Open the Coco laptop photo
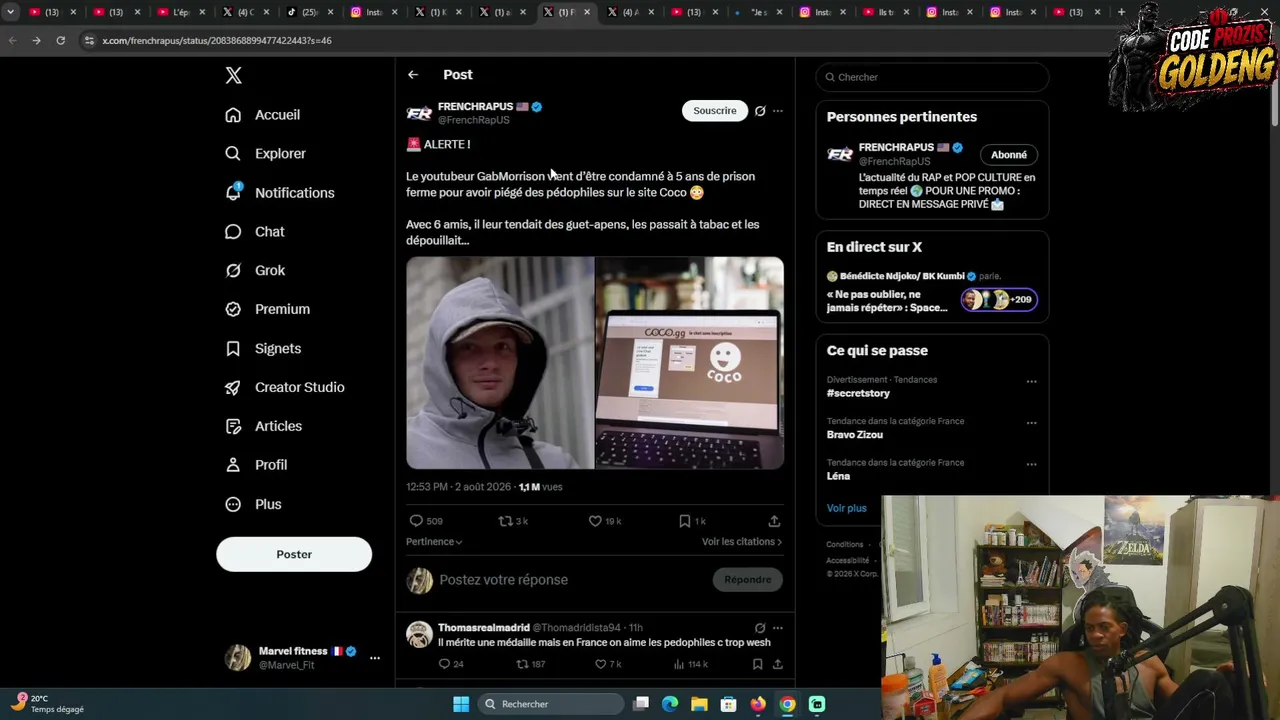Image resolution: width=1280 pixels, height=720 pixels. pyautogui.click(x=690, y=363)
